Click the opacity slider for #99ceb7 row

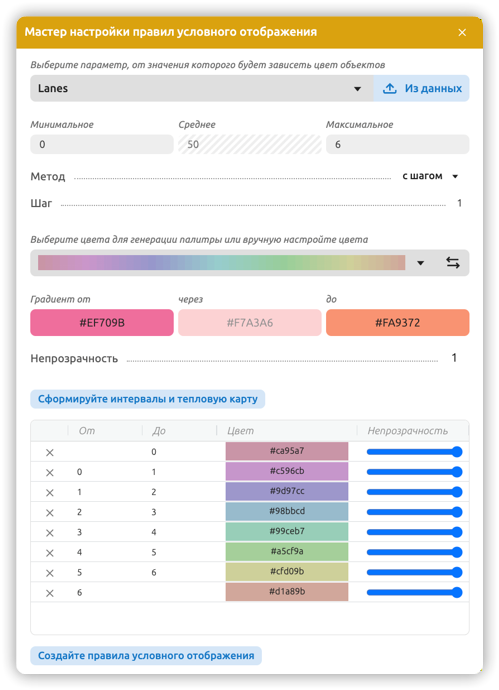414,532
